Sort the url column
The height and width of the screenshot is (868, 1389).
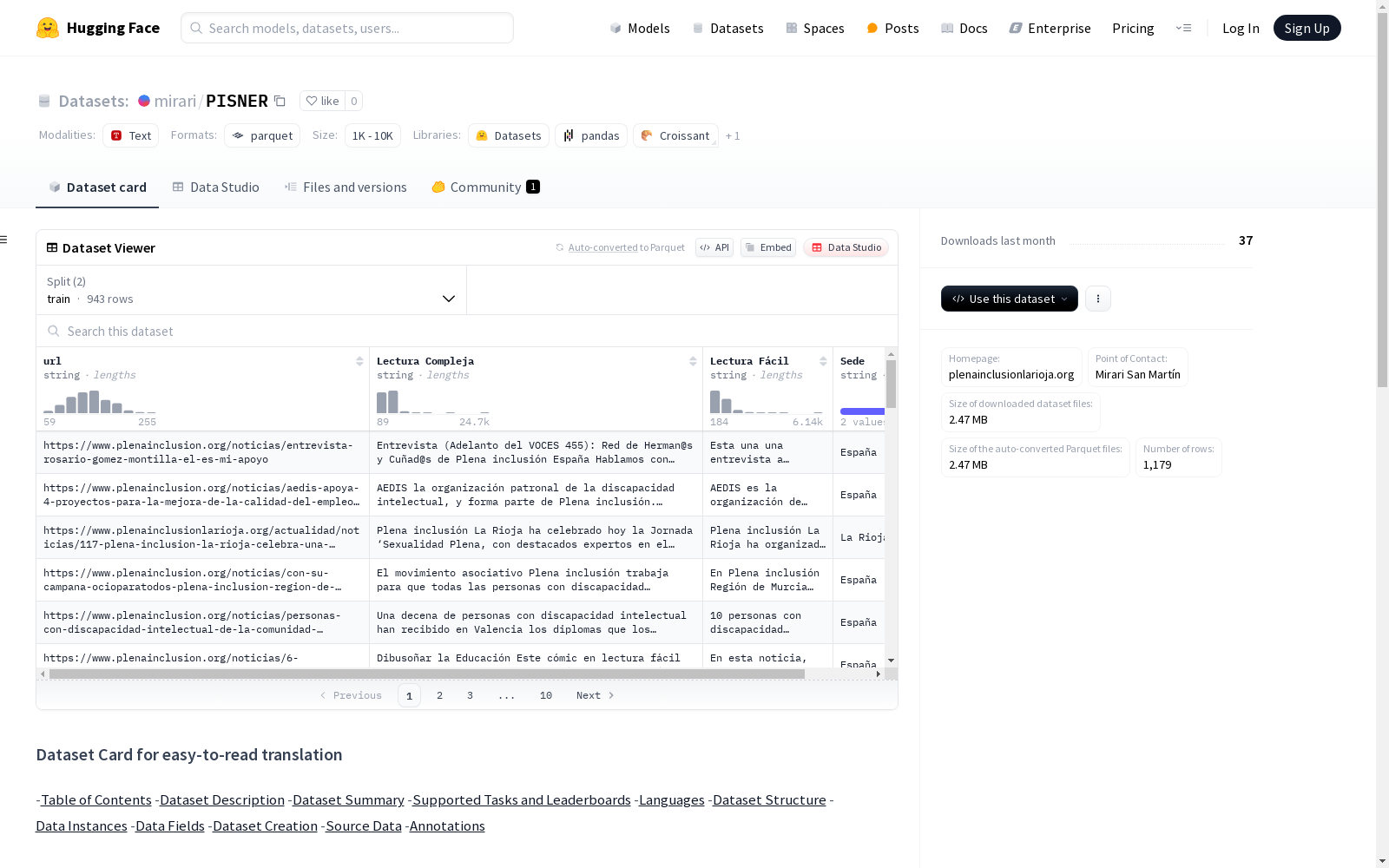pos(359,361)
